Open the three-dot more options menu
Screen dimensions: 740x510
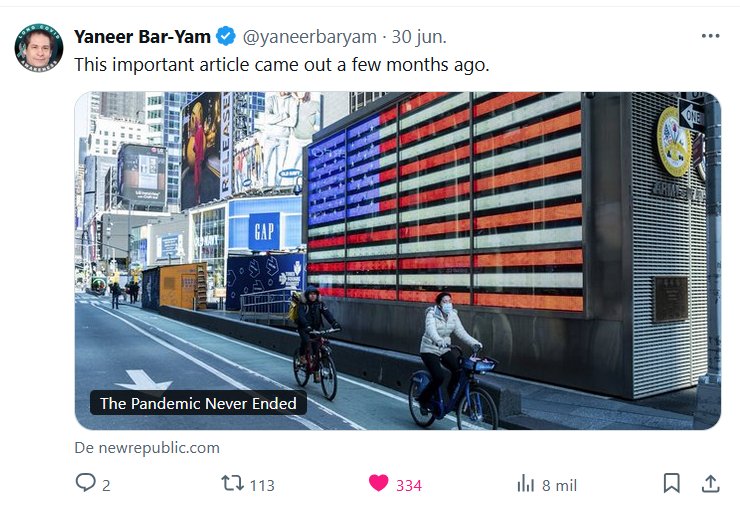(x=710, y=36)
